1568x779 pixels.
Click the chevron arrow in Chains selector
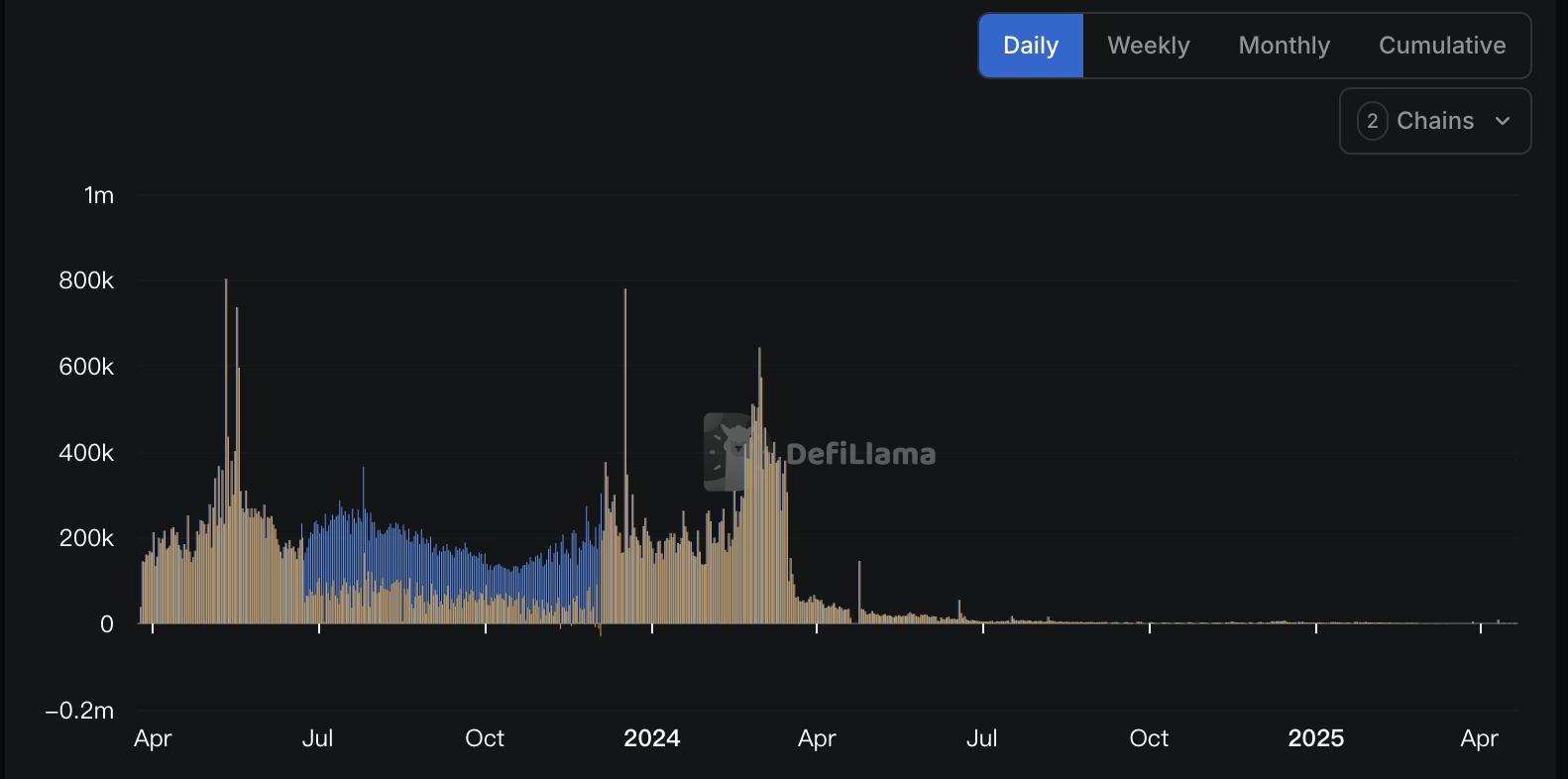pos(1503,121)
